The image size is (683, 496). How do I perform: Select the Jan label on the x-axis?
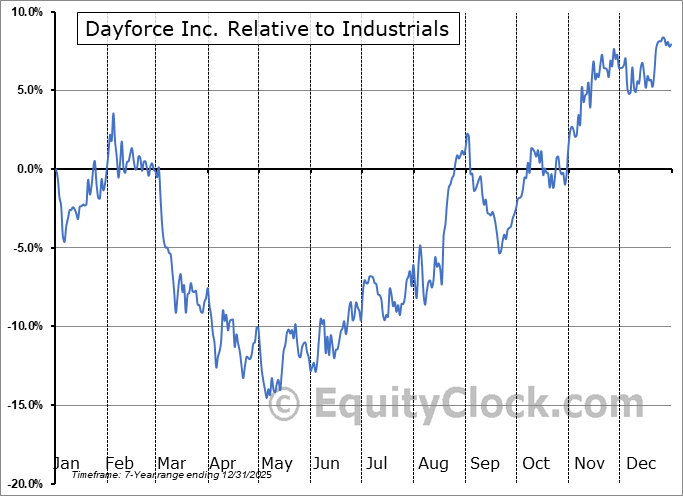tap(66, 463)
